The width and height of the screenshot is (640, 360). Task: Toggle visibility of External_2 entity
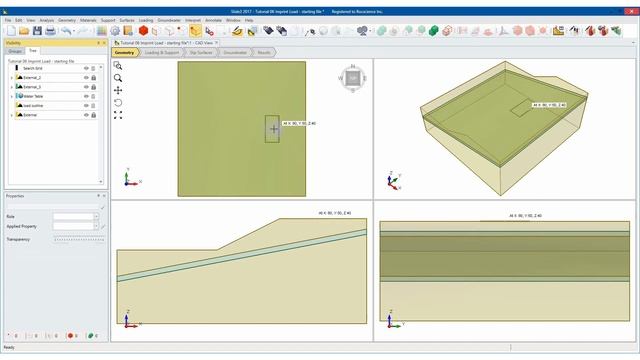tap(86, 78)
